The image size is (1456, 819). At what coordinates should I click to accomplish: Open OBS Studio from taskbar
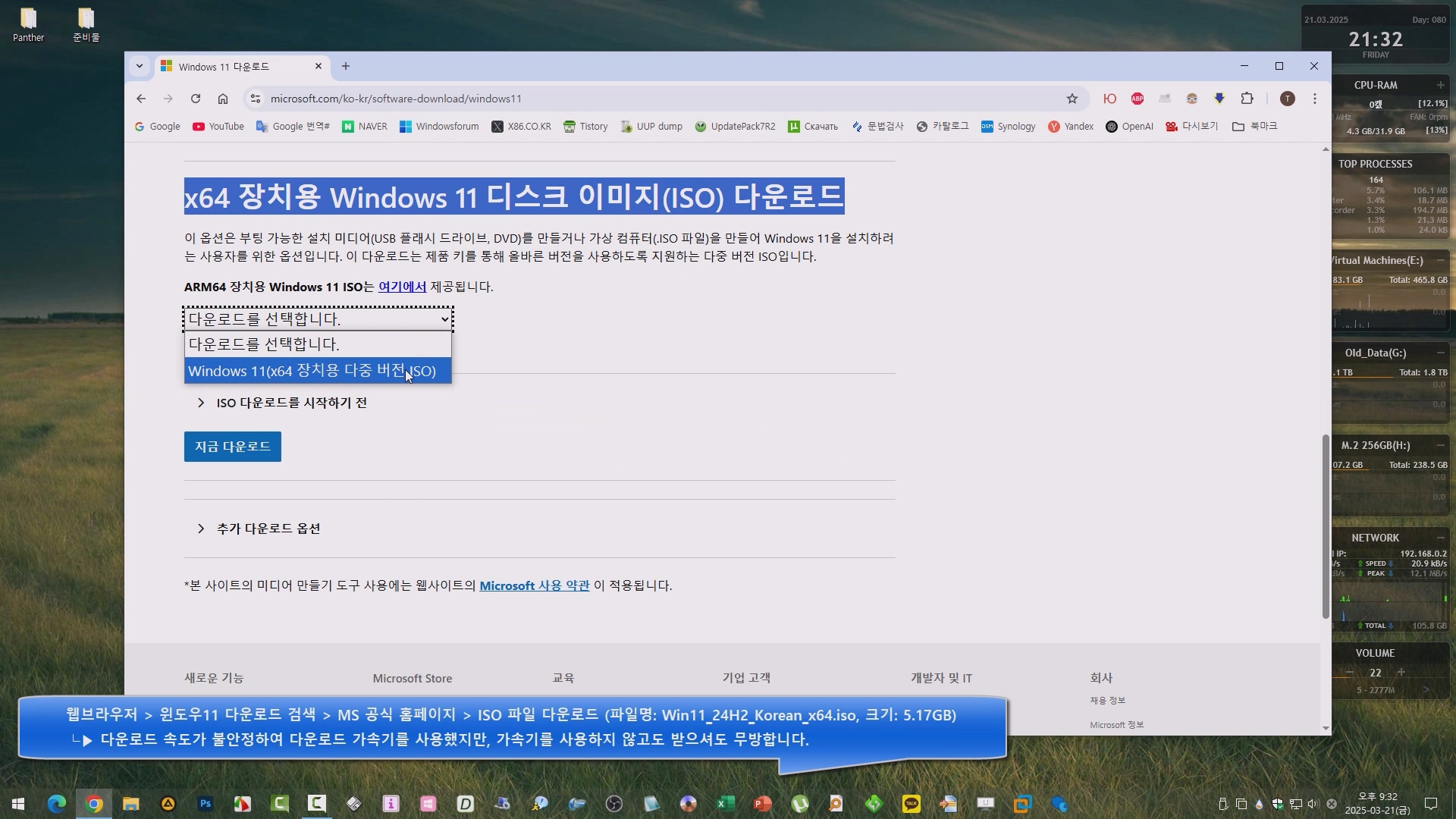[x=614, y=804]
